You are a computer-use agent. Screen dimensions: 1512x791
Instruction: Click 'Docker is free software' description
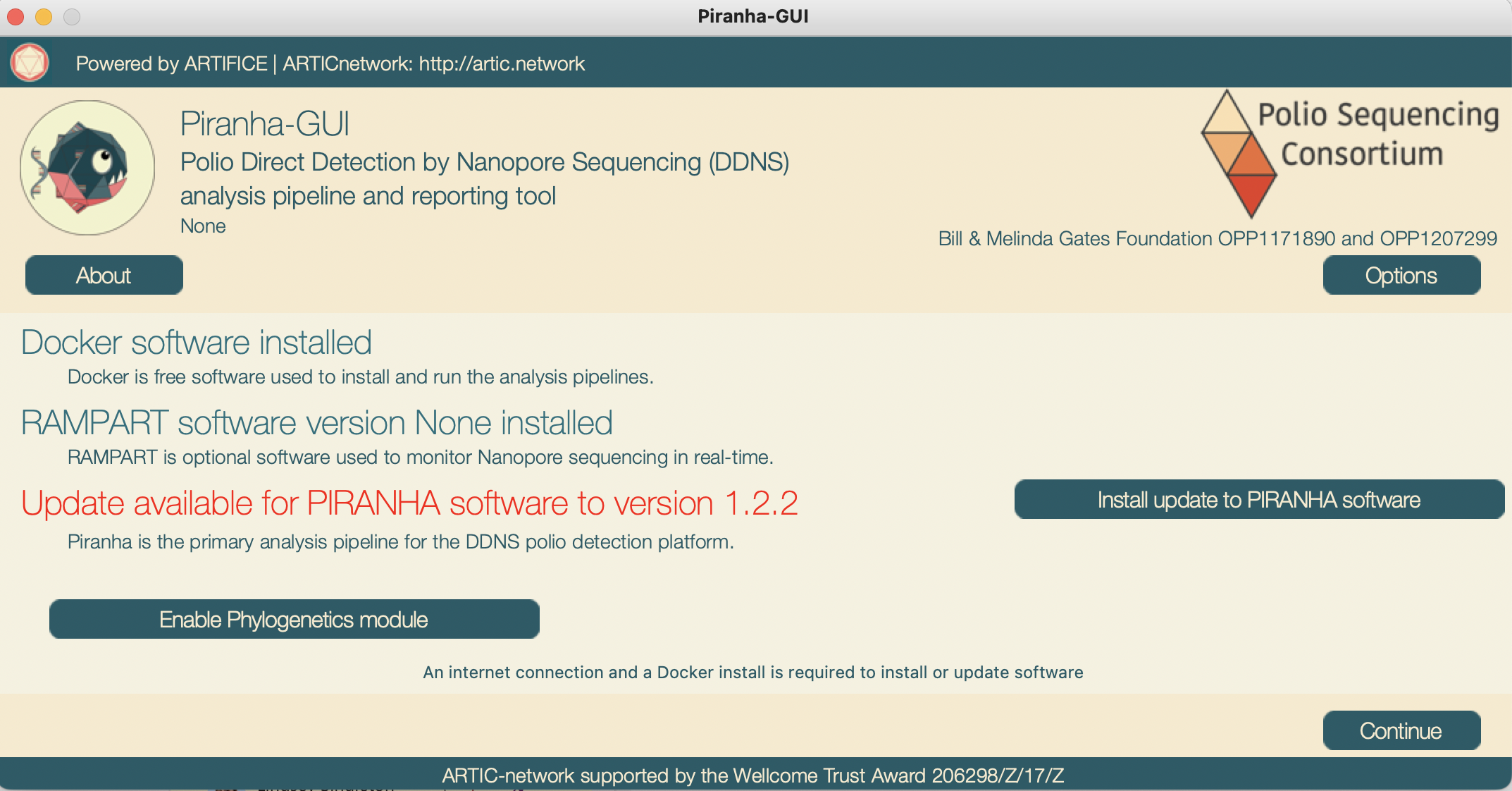pos(361,377)
